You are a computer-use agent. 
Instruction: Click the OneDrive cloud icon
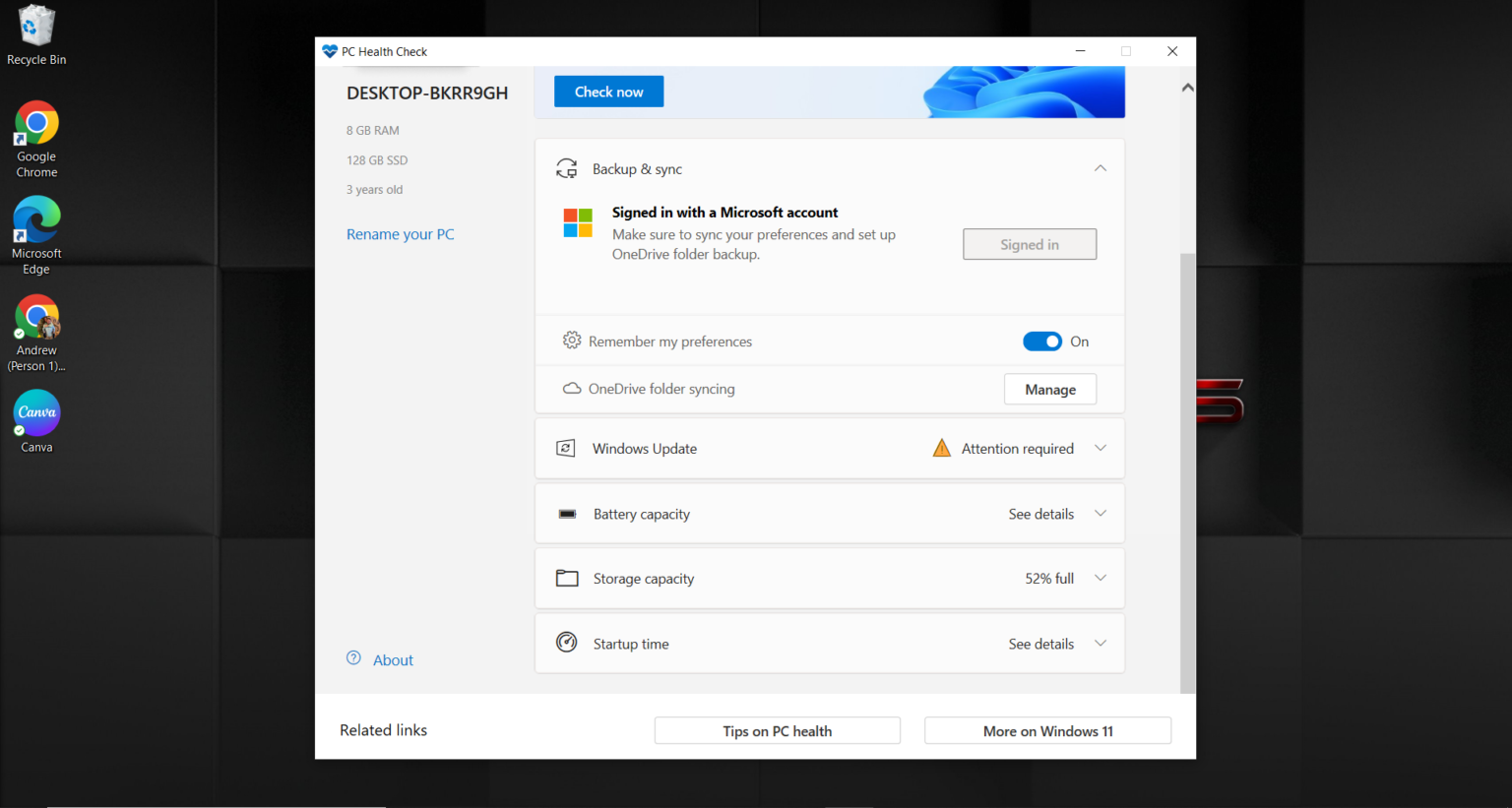572,389
